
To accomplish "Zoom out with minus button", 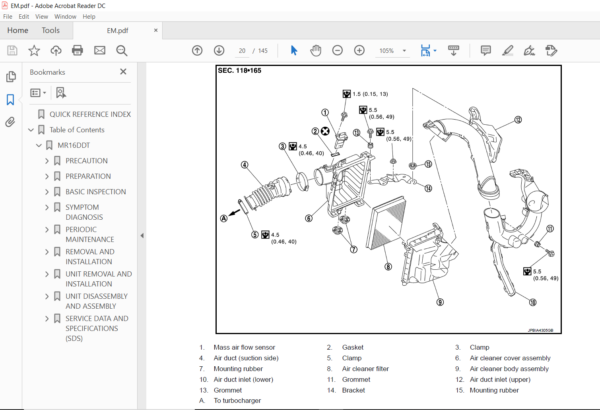I will click(338, 51).
